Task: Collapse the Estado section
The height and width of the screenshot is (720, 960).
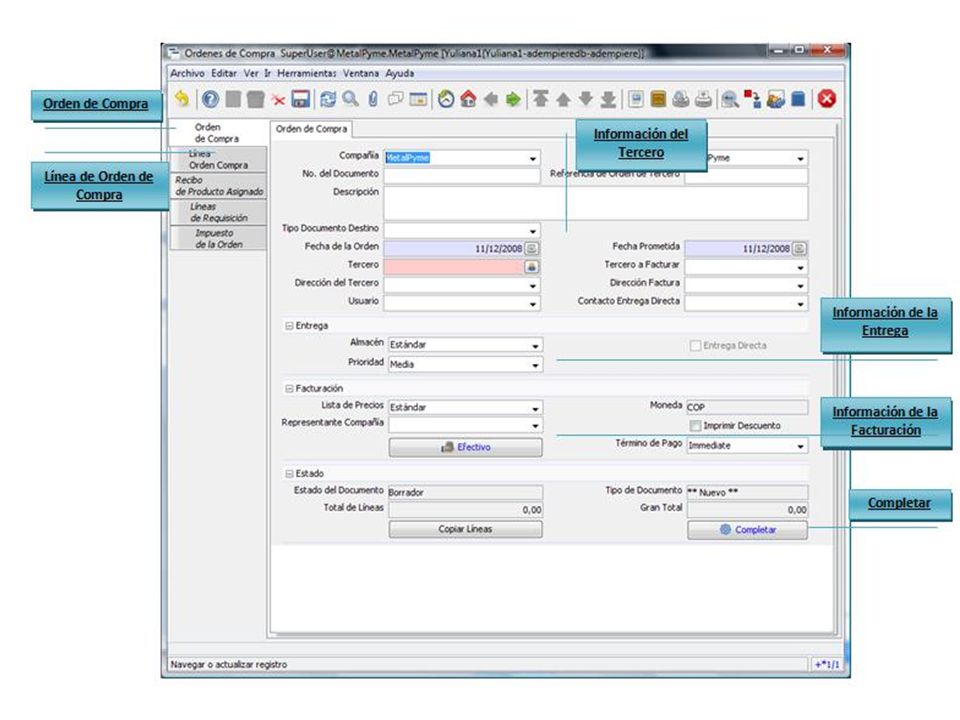Action: pyautogui.click(x=289, y=474)
